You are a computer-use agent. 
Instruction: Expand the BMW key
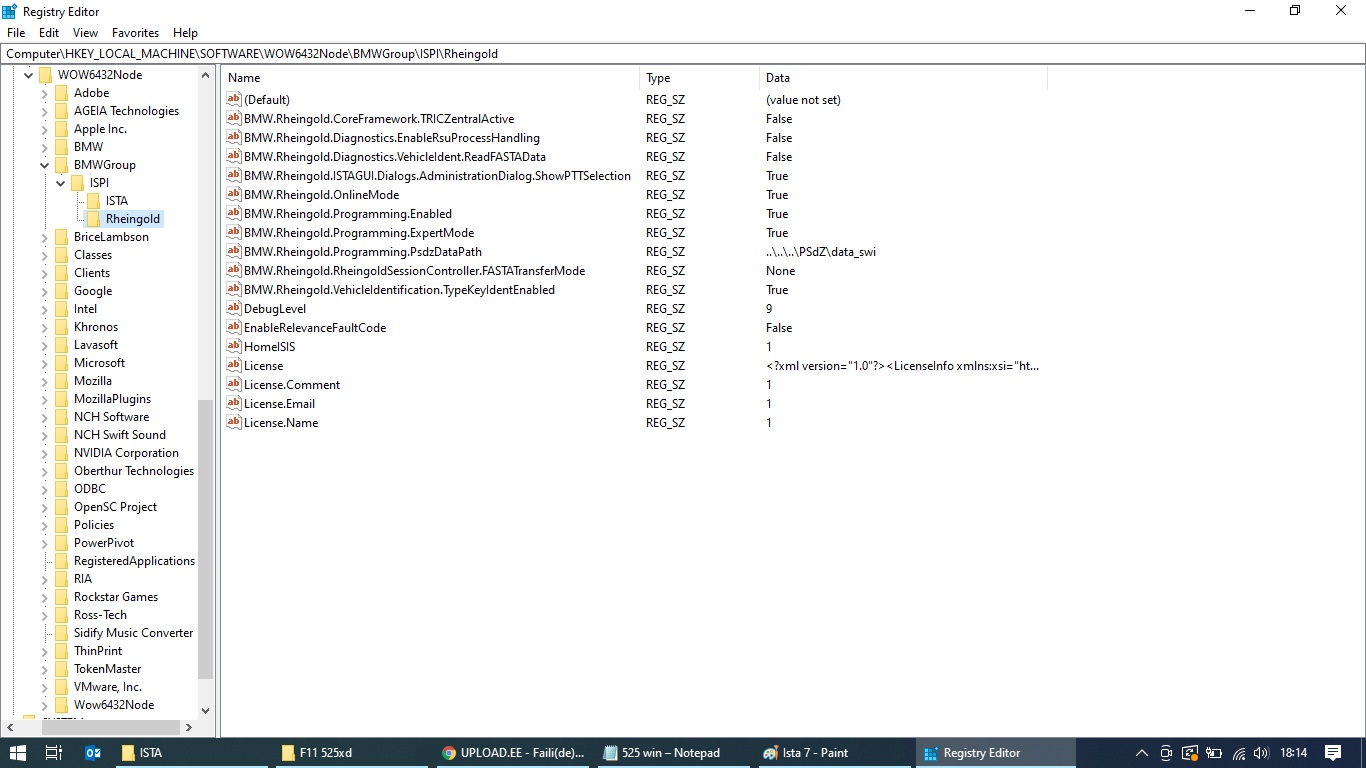44,147
